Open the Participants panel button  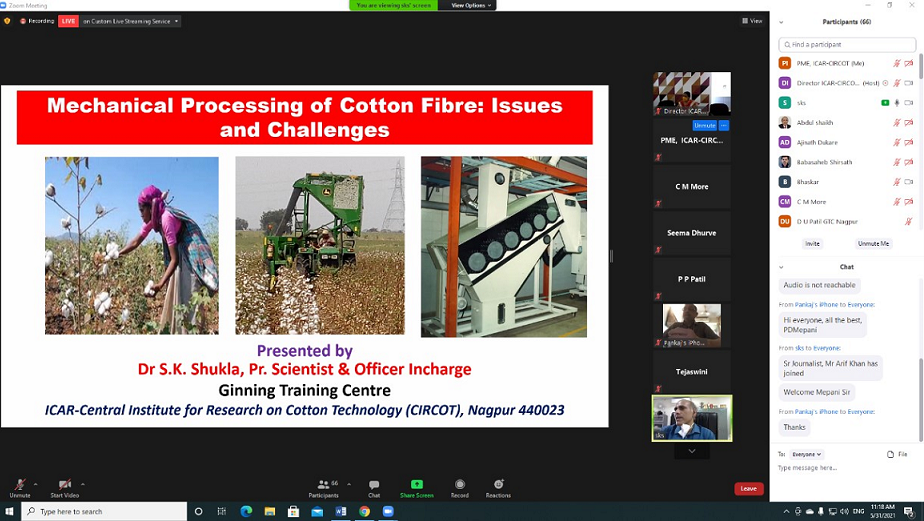click(x=324, y=488)
